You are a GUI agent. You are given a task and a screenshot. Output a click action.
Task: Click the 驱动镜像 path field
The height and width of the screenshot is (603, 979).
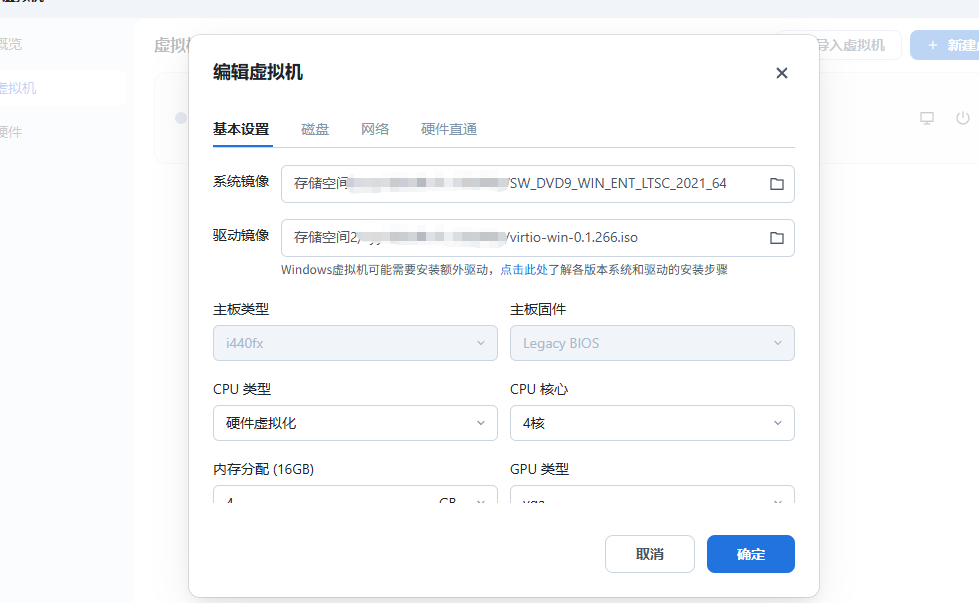pos(520,238)
